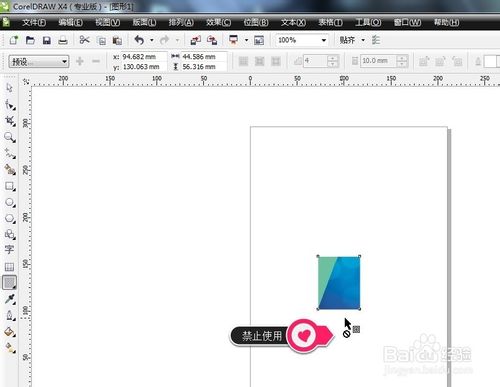Click the x position field 94.682 mm
Screen dimensions: 500x387
pyautogui.click(x=144, y=57)
